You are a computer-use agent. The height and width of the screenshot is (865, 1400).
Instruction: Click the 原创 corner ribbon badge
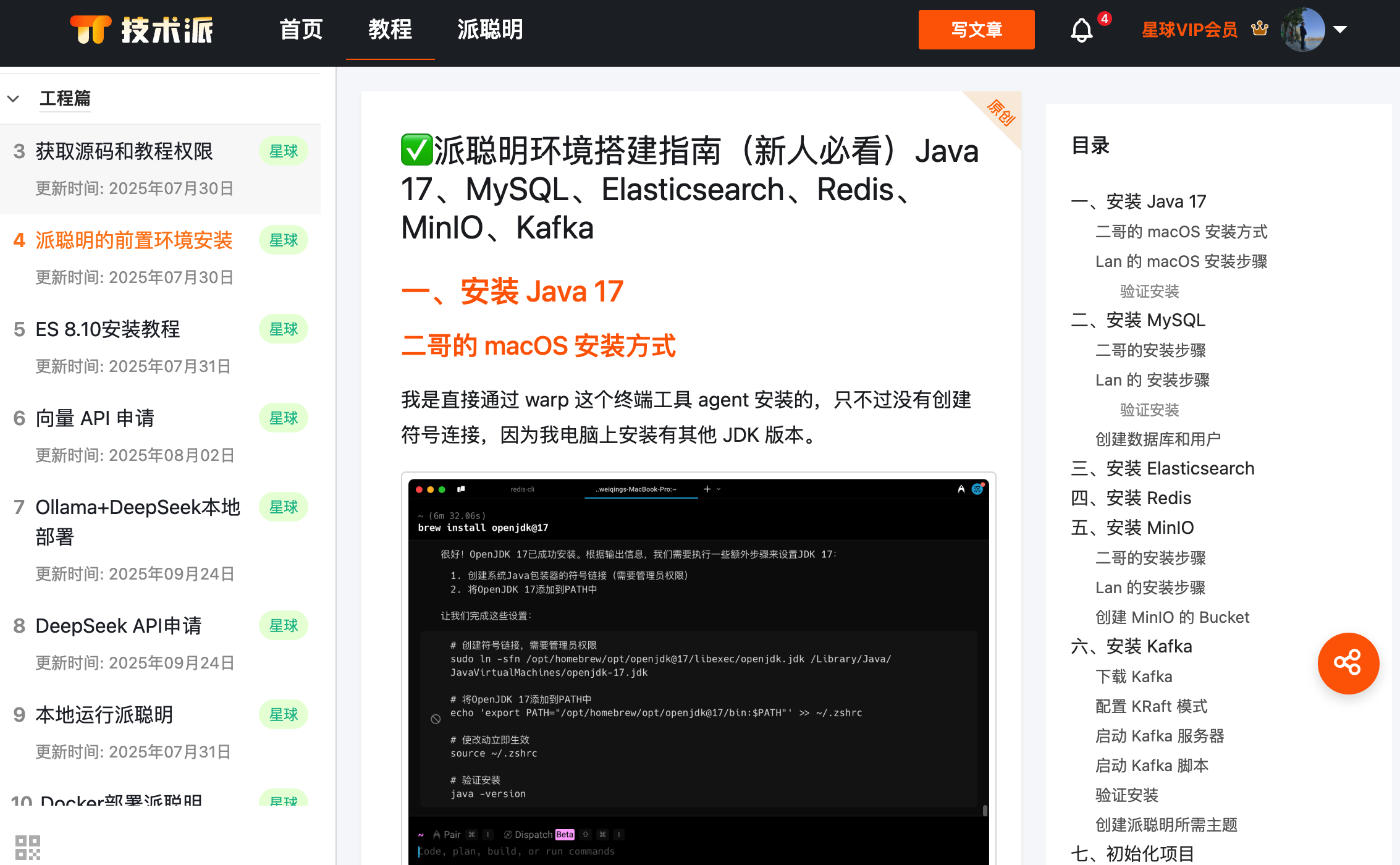coord(1001,112)
